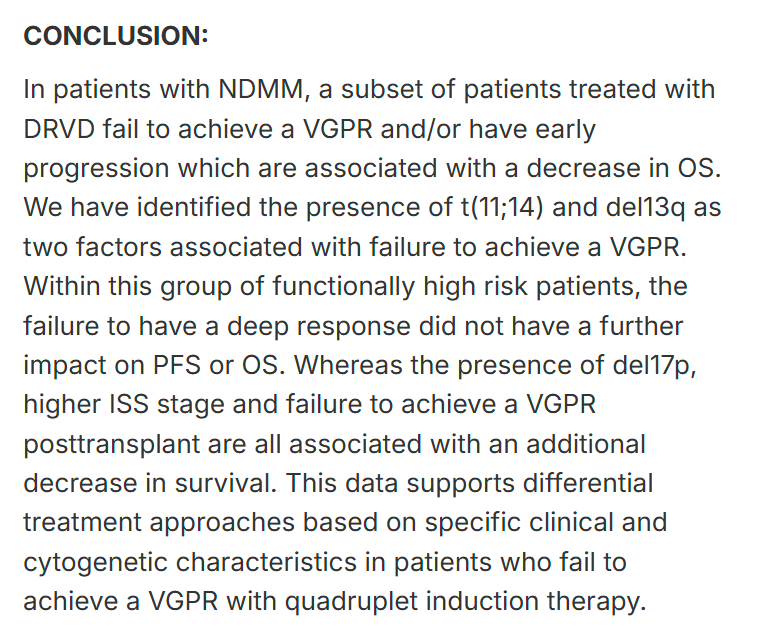Viewport: 759px width, 638px height.
Task: Click the word Whereas
Action: click(x=348, y=365)
